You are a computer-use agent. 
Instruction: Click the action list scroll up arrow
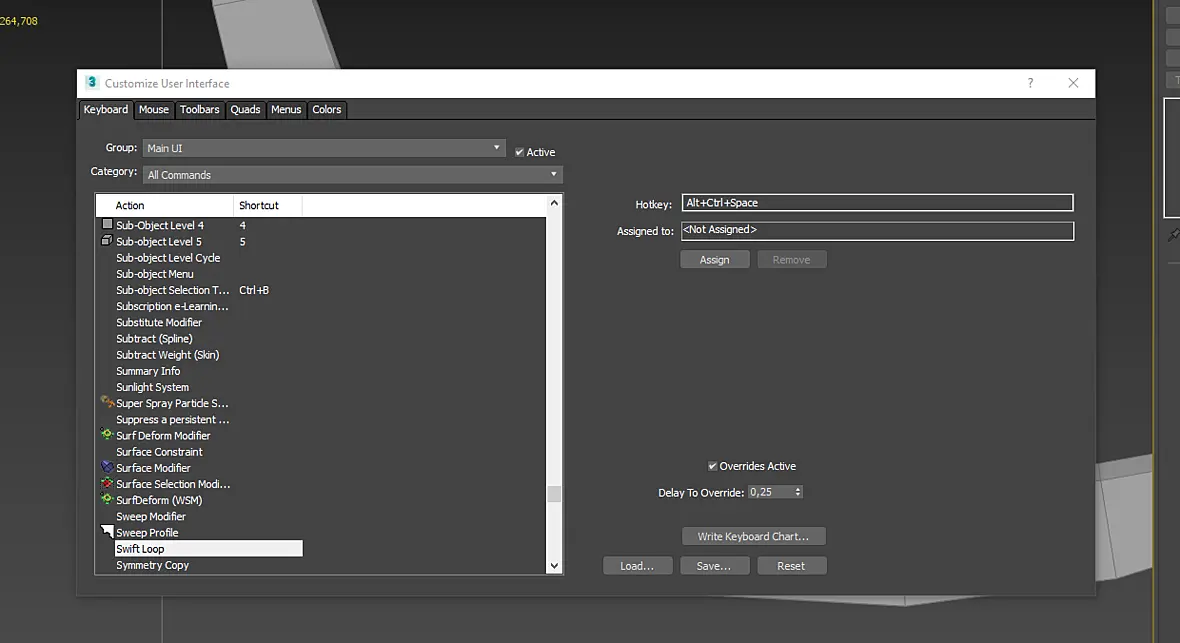[x=554, y=203]
